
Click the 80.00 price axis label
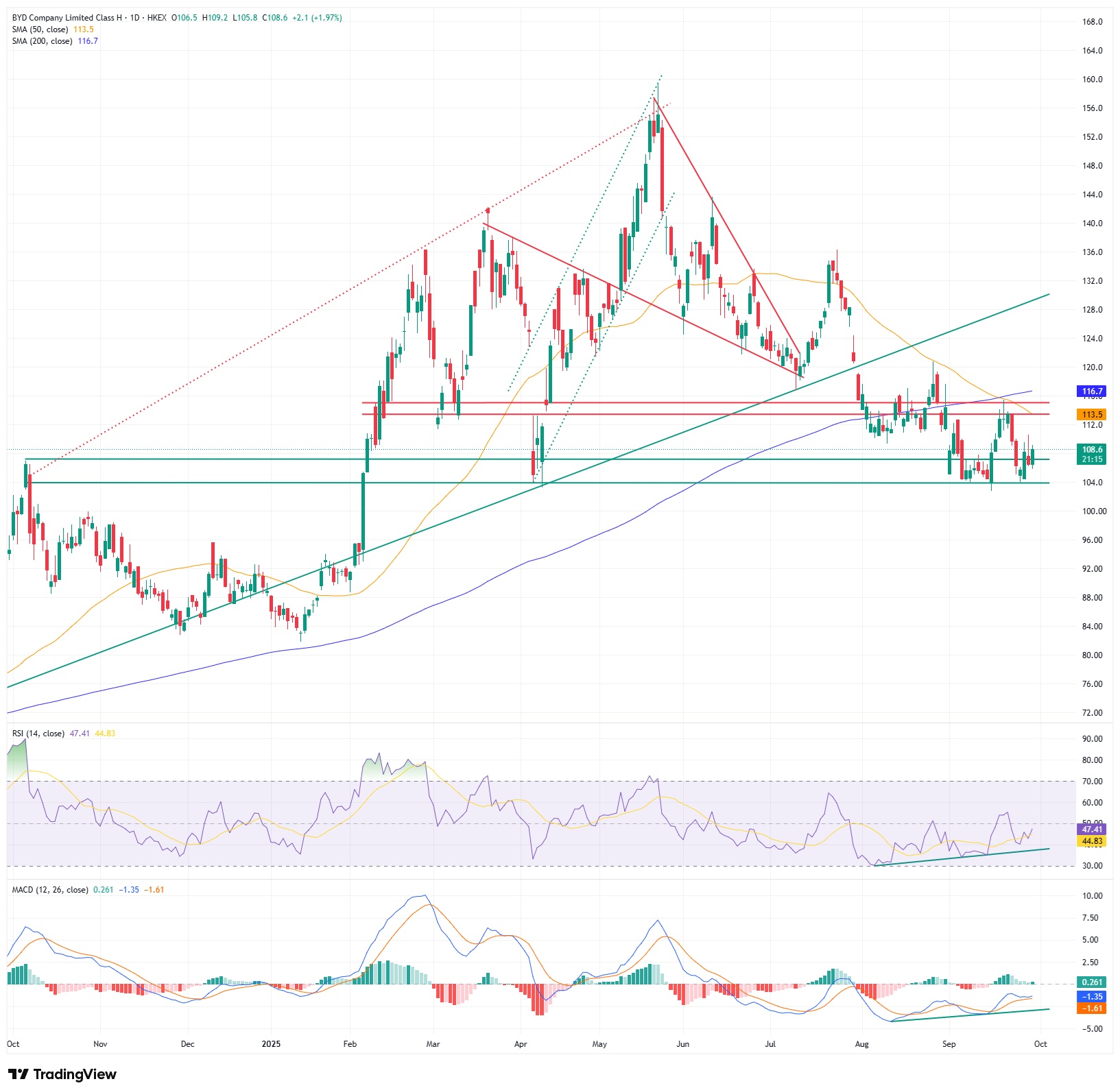click(1093, 655)
